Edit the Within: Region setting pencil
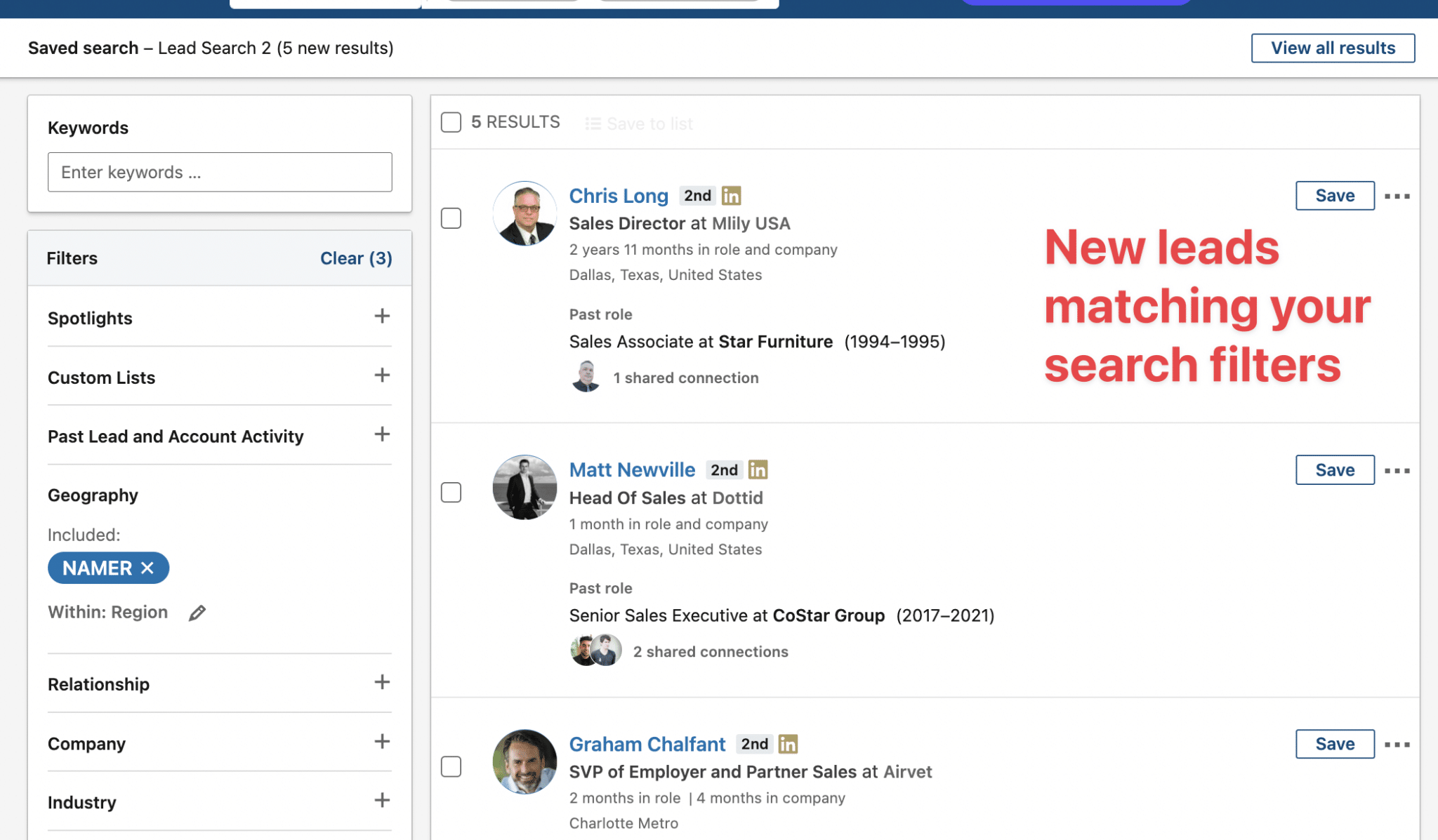The height and width of the screenshot is (840, 1438). [x=197, y=613]
